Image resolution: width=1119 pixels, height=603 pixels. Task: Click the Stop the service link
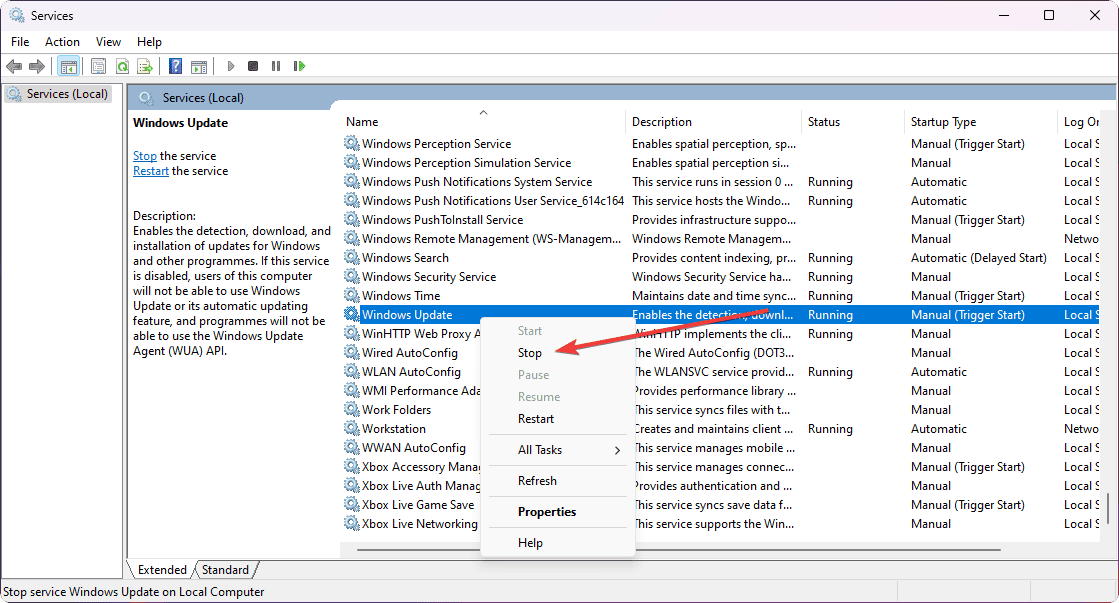[x=144, y=155]
